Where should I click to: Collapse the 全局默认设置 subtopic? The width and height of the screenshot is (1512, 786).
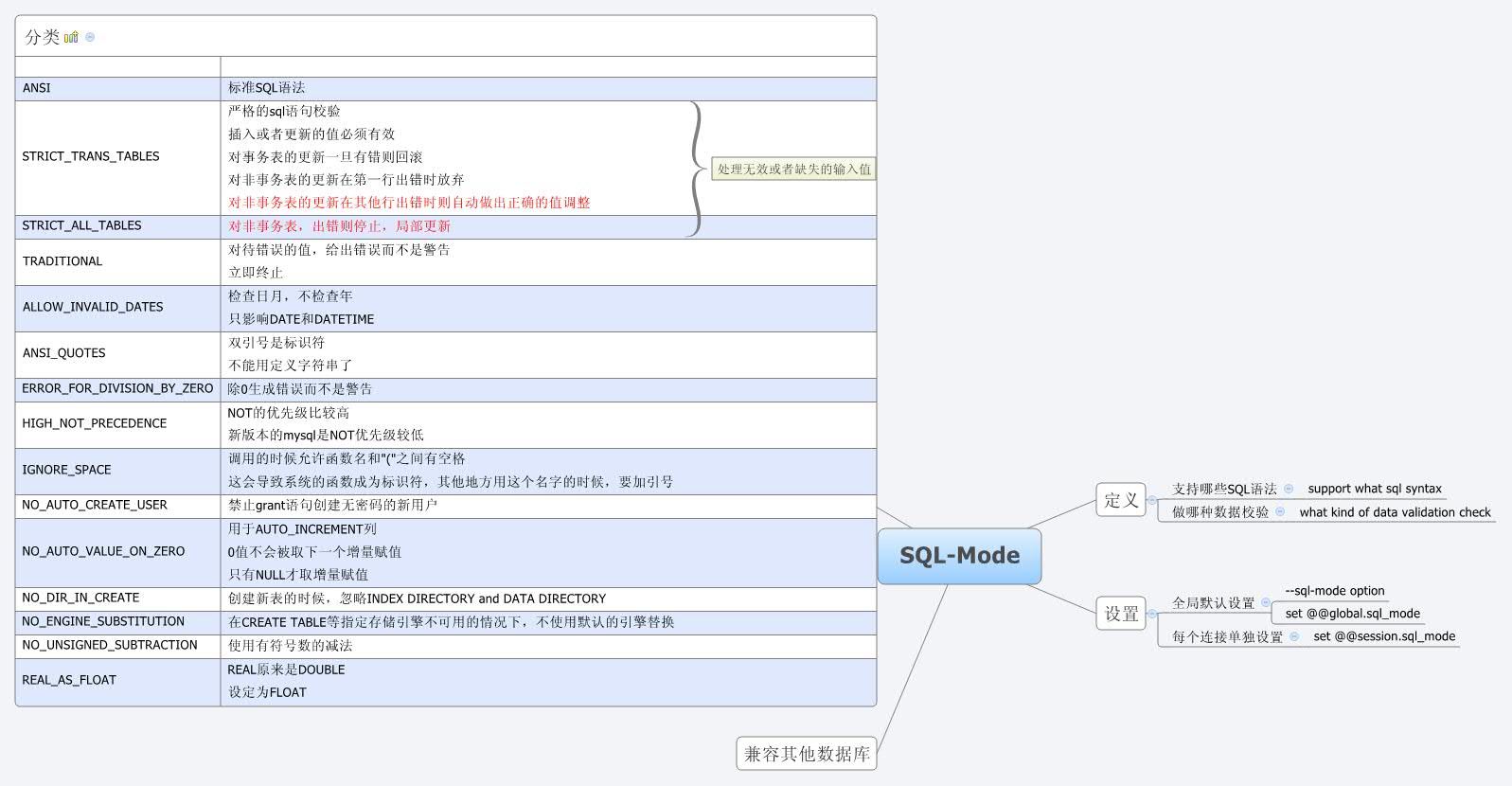pos(1266,602)
